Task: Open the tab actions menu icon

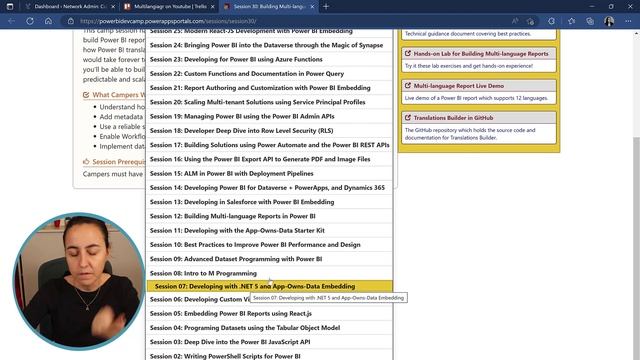Action: (10, 7)
